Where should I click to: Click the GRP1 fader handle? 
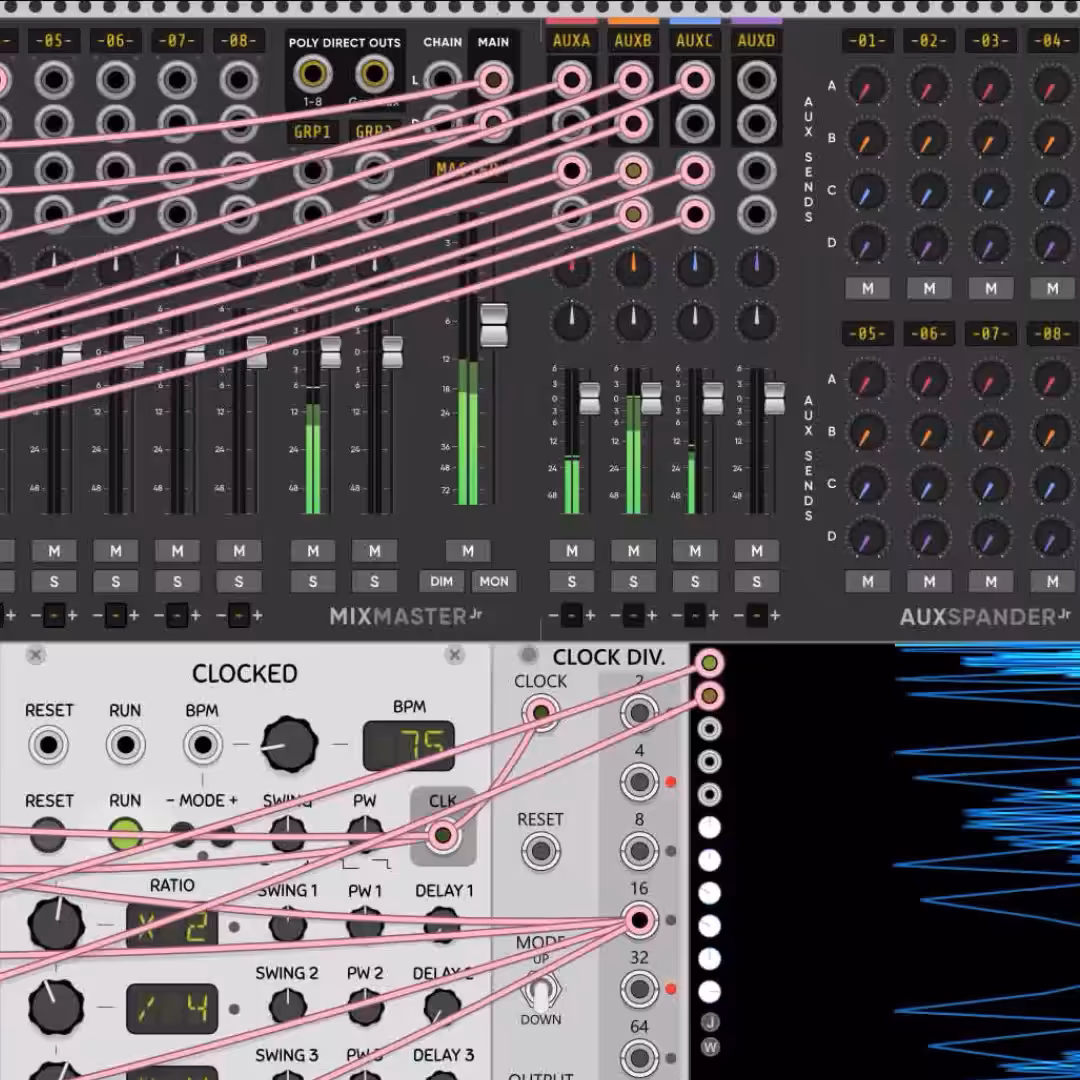331,352
